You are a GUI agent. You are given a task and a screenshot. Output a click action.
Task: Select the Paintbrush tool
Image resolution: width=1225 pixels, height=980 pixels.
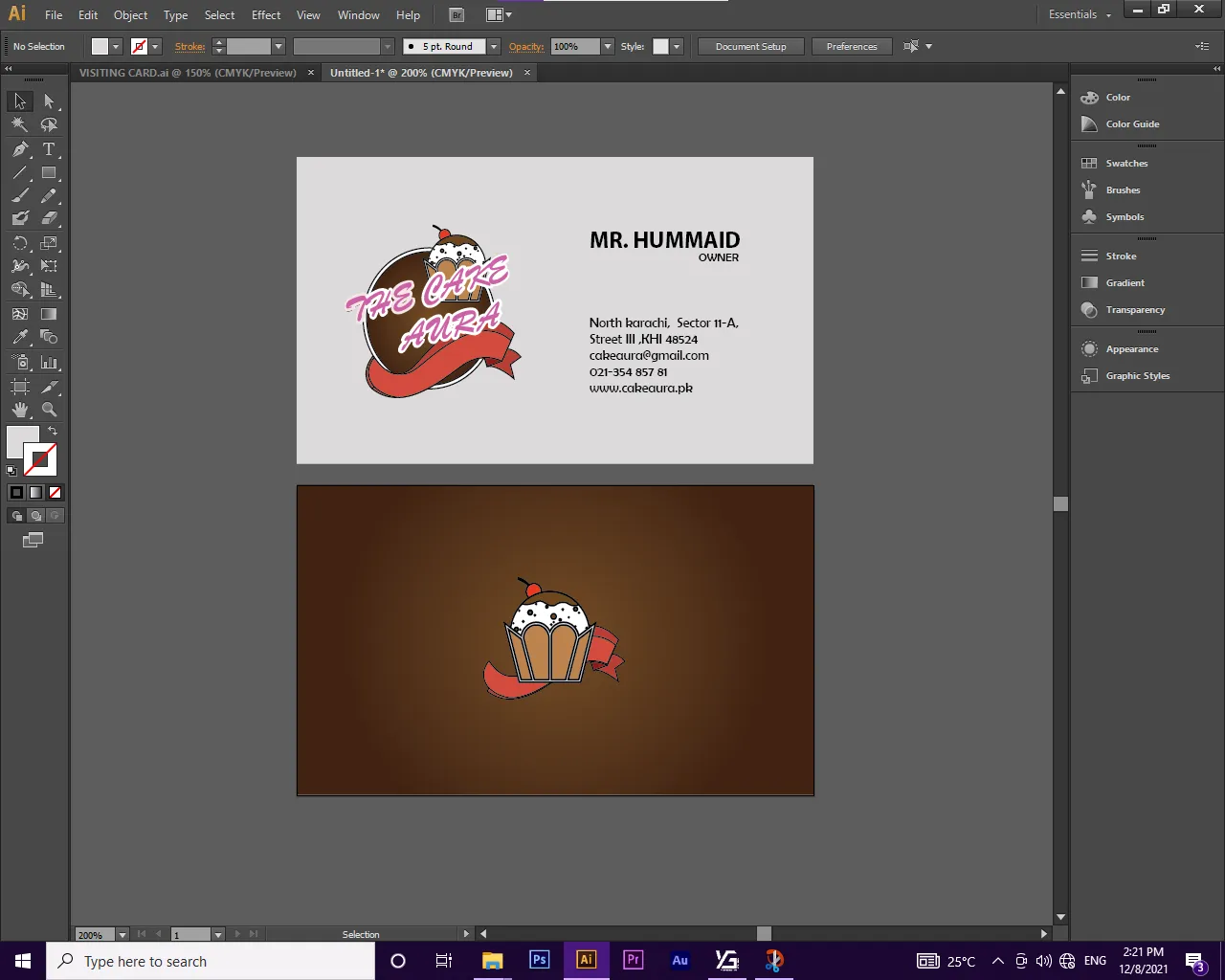pos(20,196)
